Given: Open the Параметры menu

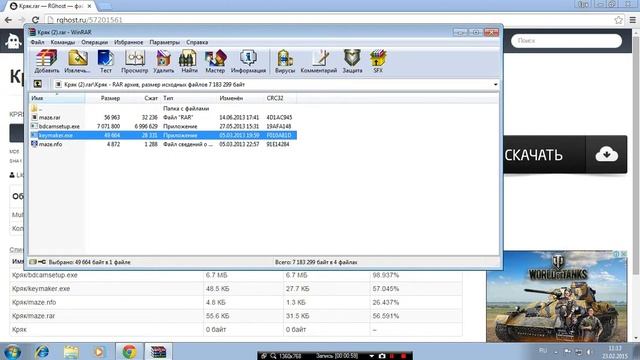Looking at the screenshot, I should [x=164, y=42].
